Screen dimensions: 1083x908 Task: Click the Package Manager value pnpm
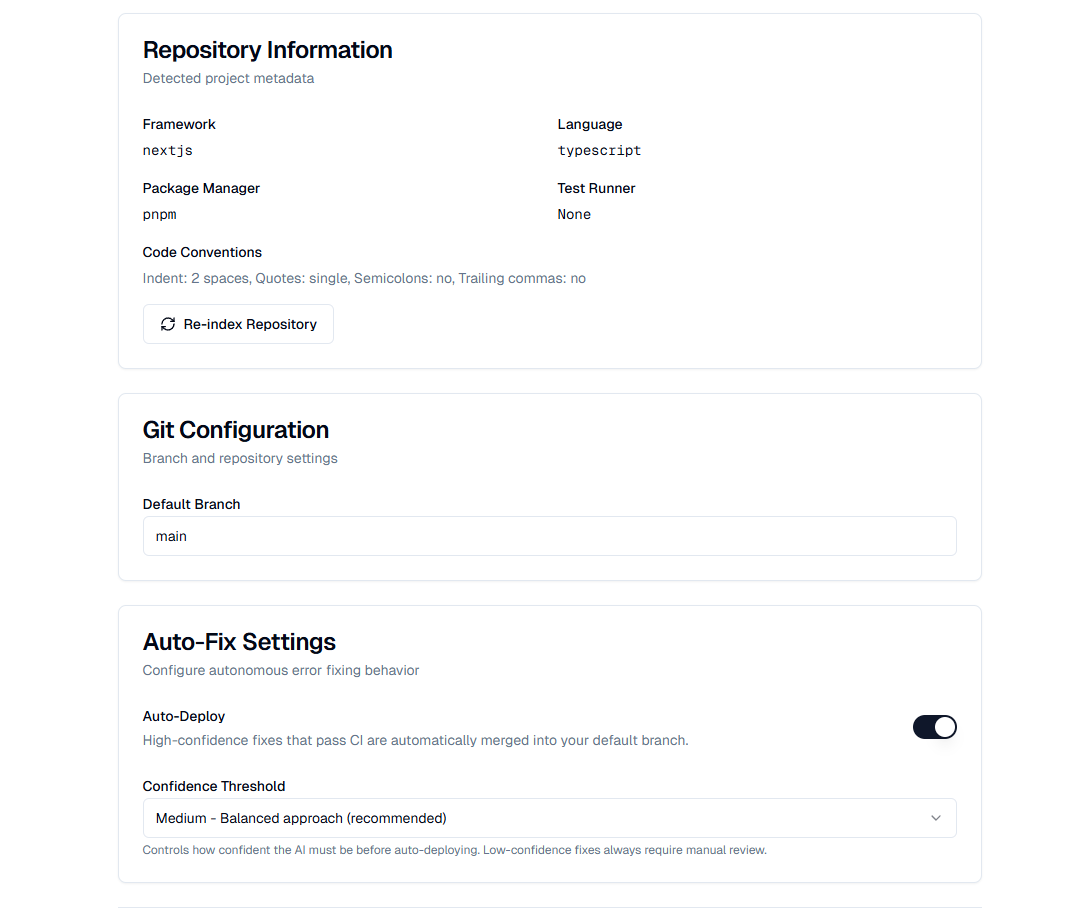(x=159, y=214)
